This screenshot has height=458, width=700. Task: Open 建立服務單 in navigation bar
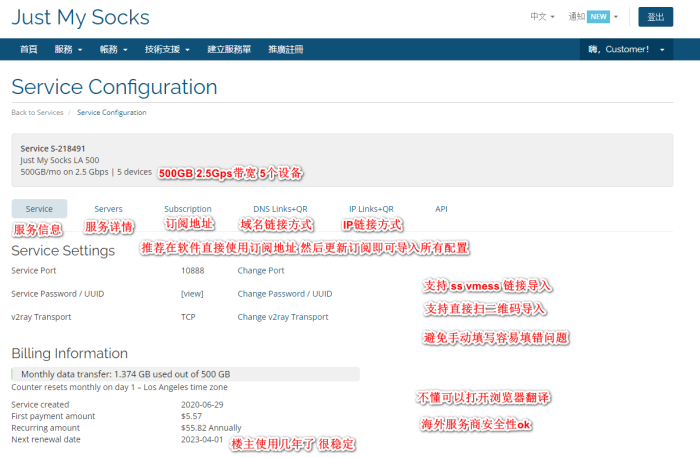(229, 50)
